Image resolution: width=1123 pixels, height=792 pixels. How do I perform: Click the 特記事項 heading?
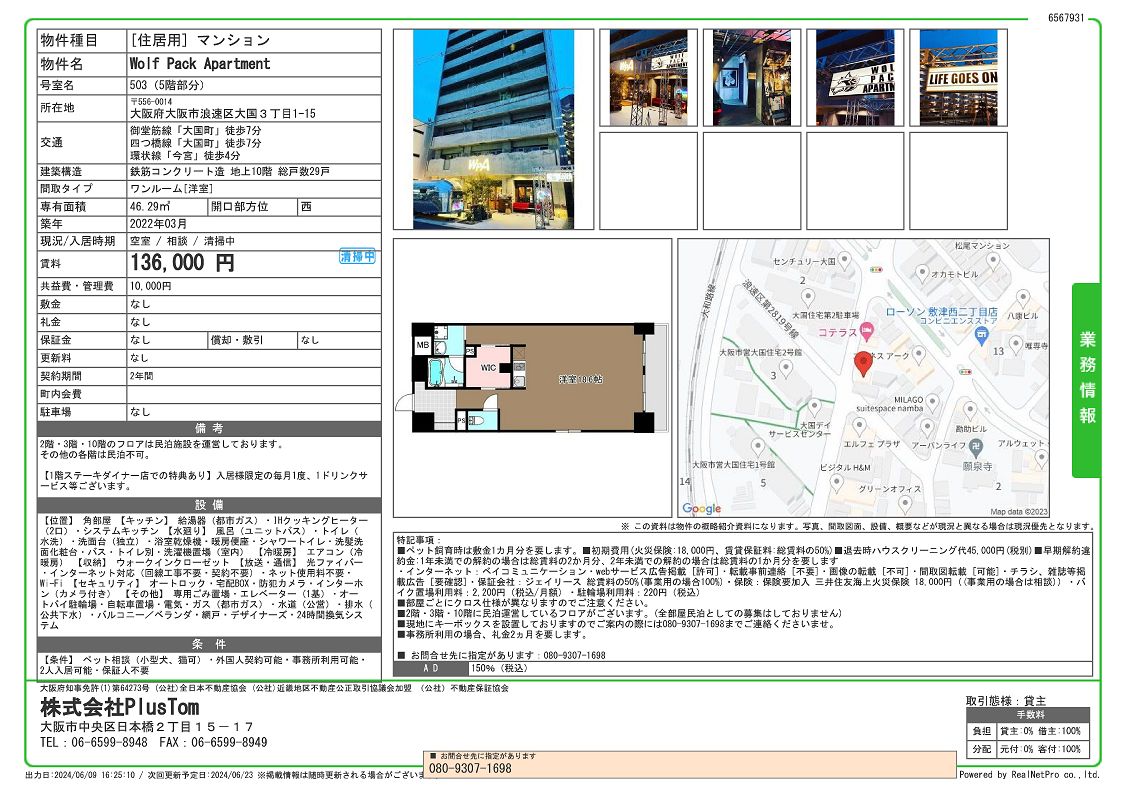coord(420,540)
